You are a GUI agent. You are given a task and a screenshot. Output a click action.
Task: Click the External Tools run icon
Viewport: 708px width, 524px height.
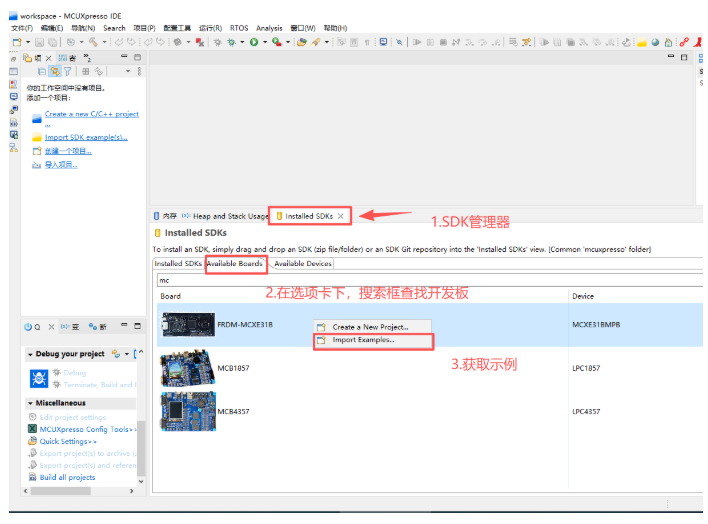[276, 42]
